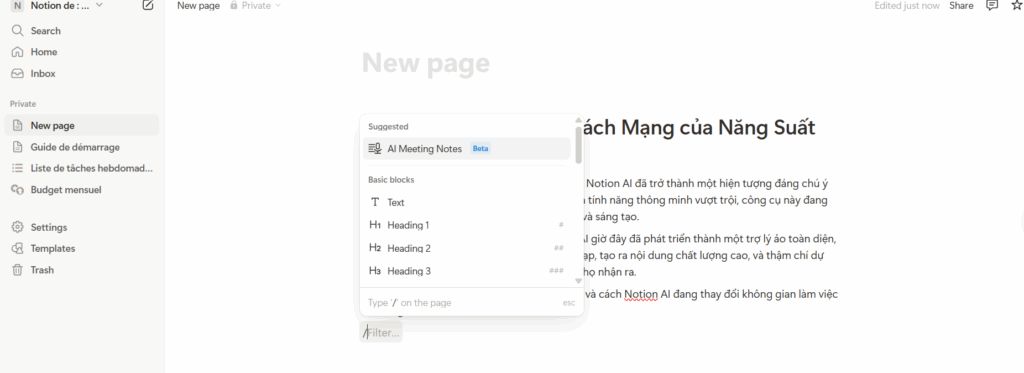This screenshot has width=1024, height=373.
Task: Open the page comments icon
Action: click(992, 5)
